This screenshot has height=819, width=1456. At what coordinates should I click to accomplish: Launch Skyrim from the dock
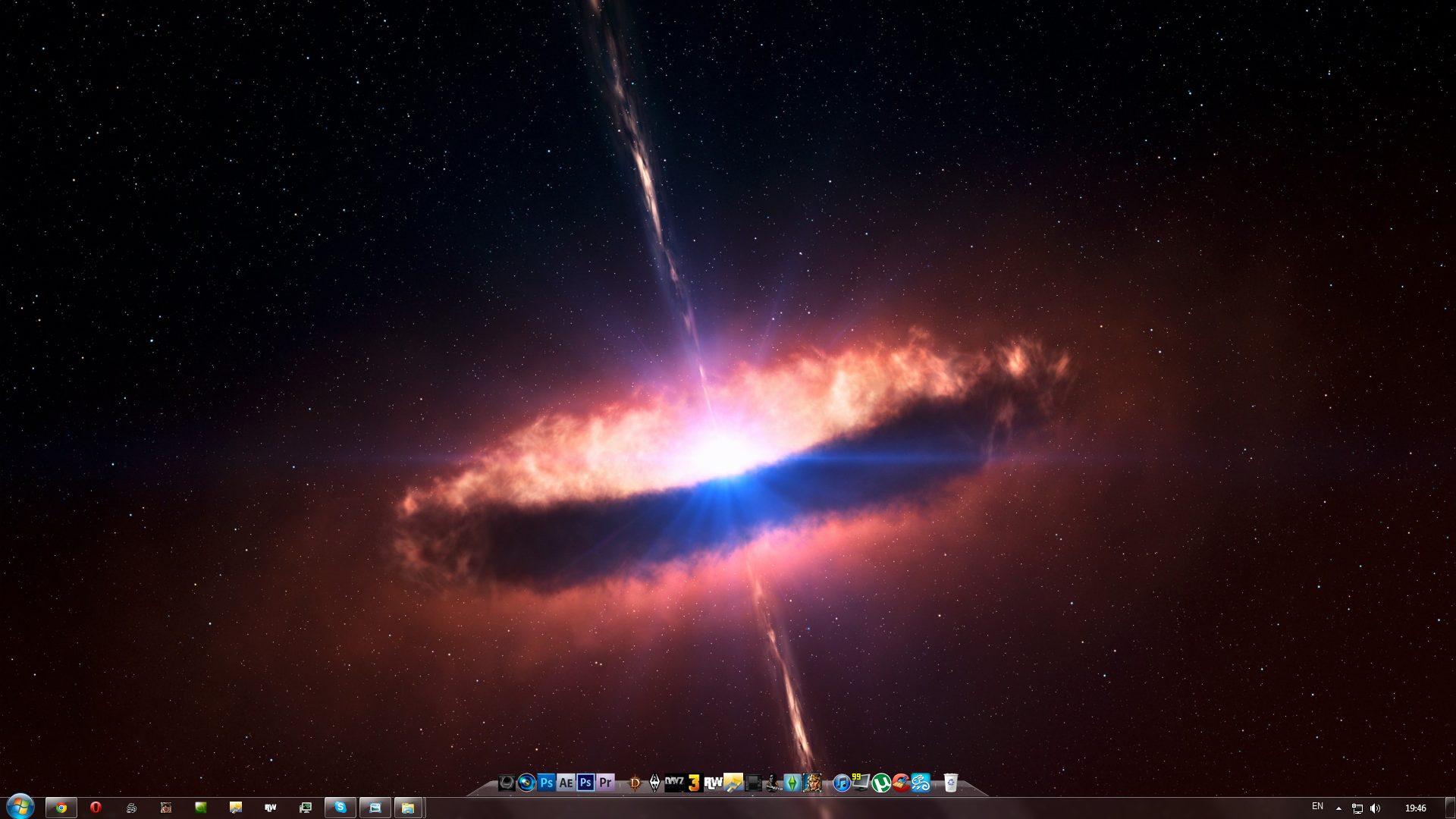pos(654,783)
